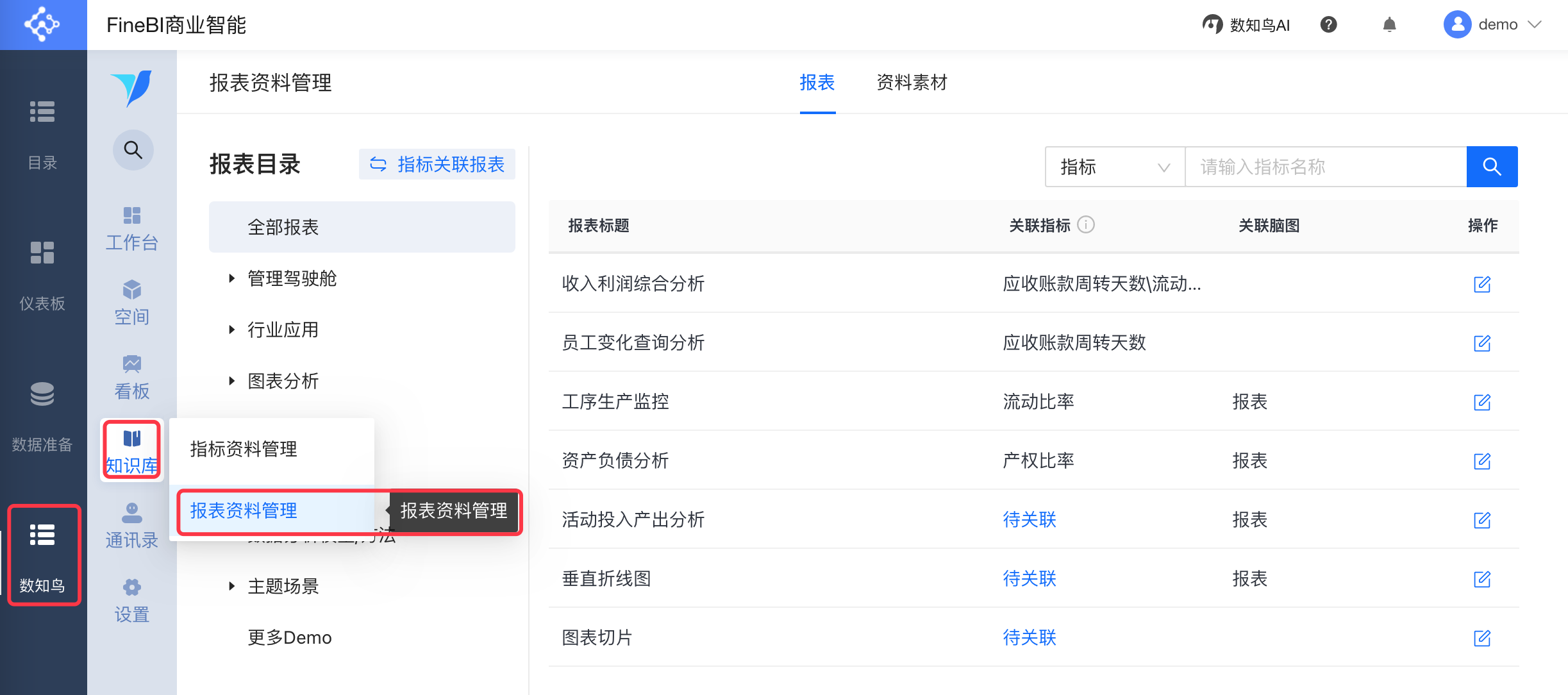Click 待关联 link for 活动投入产出分析
Viewport: 1568px width, 695px height.
(x=1029, y=519)
